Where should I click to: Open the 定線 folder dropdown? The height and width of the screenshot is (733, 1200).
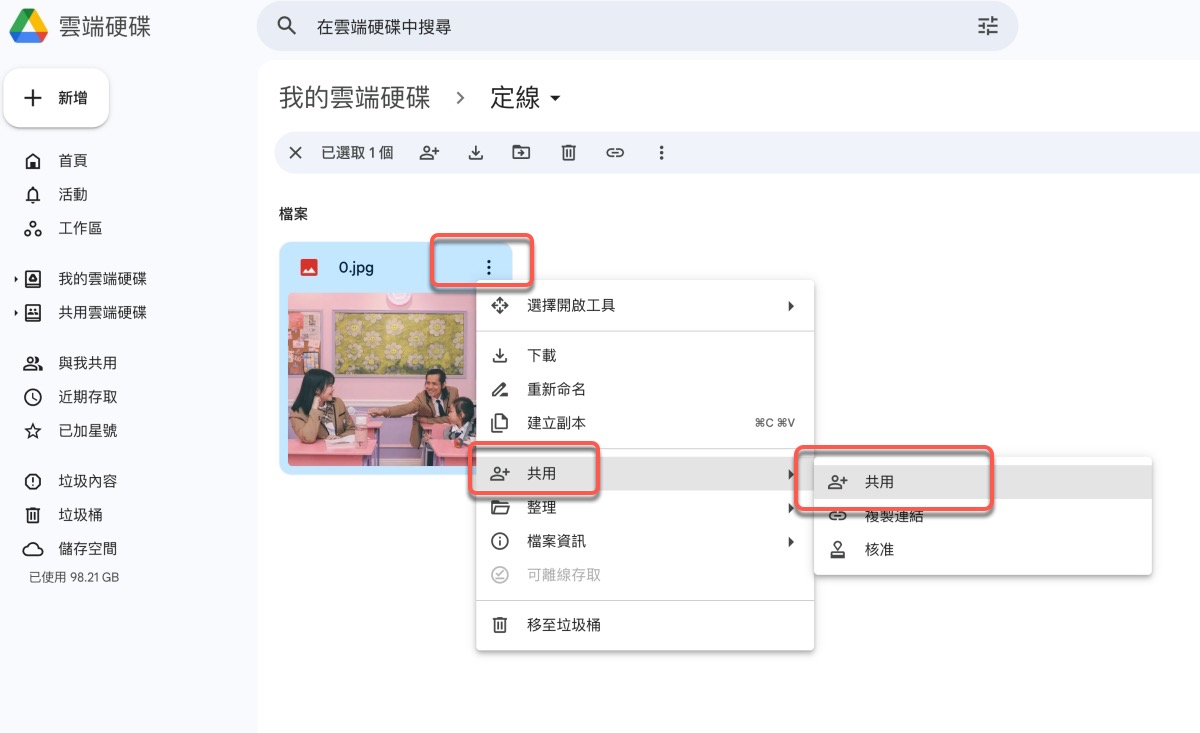pos(556,98)
